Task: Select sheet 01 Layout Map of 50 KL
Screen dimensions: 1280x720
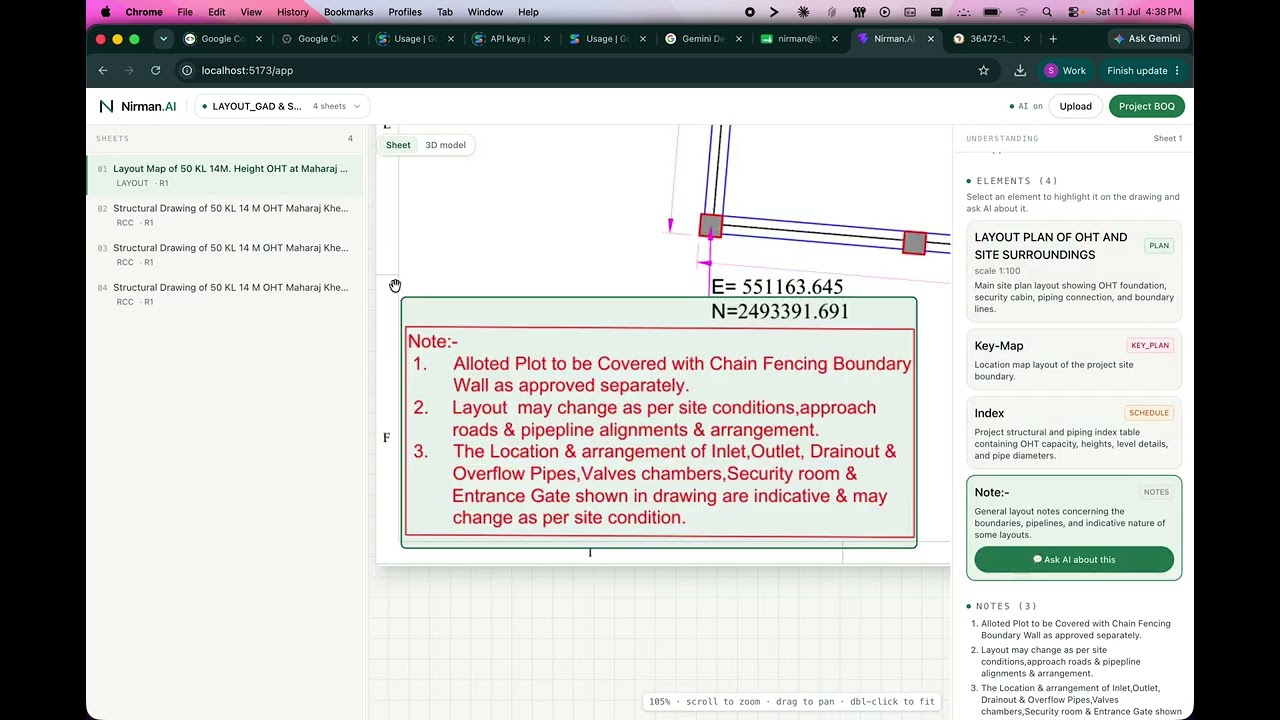Action: pyautogui.click(x=226, y=175)
